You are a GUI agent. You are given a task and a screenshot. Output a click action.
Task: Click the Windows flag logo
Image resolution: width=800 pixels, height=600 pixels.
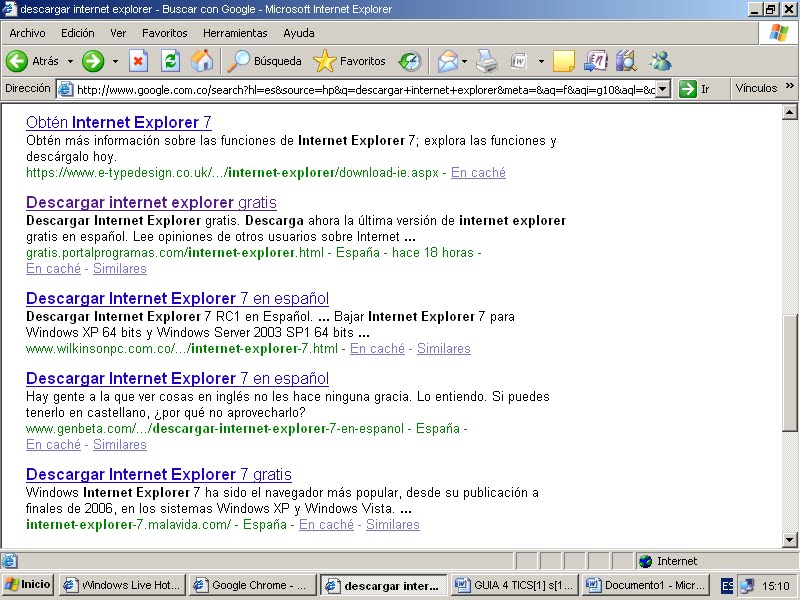(778, 33)
